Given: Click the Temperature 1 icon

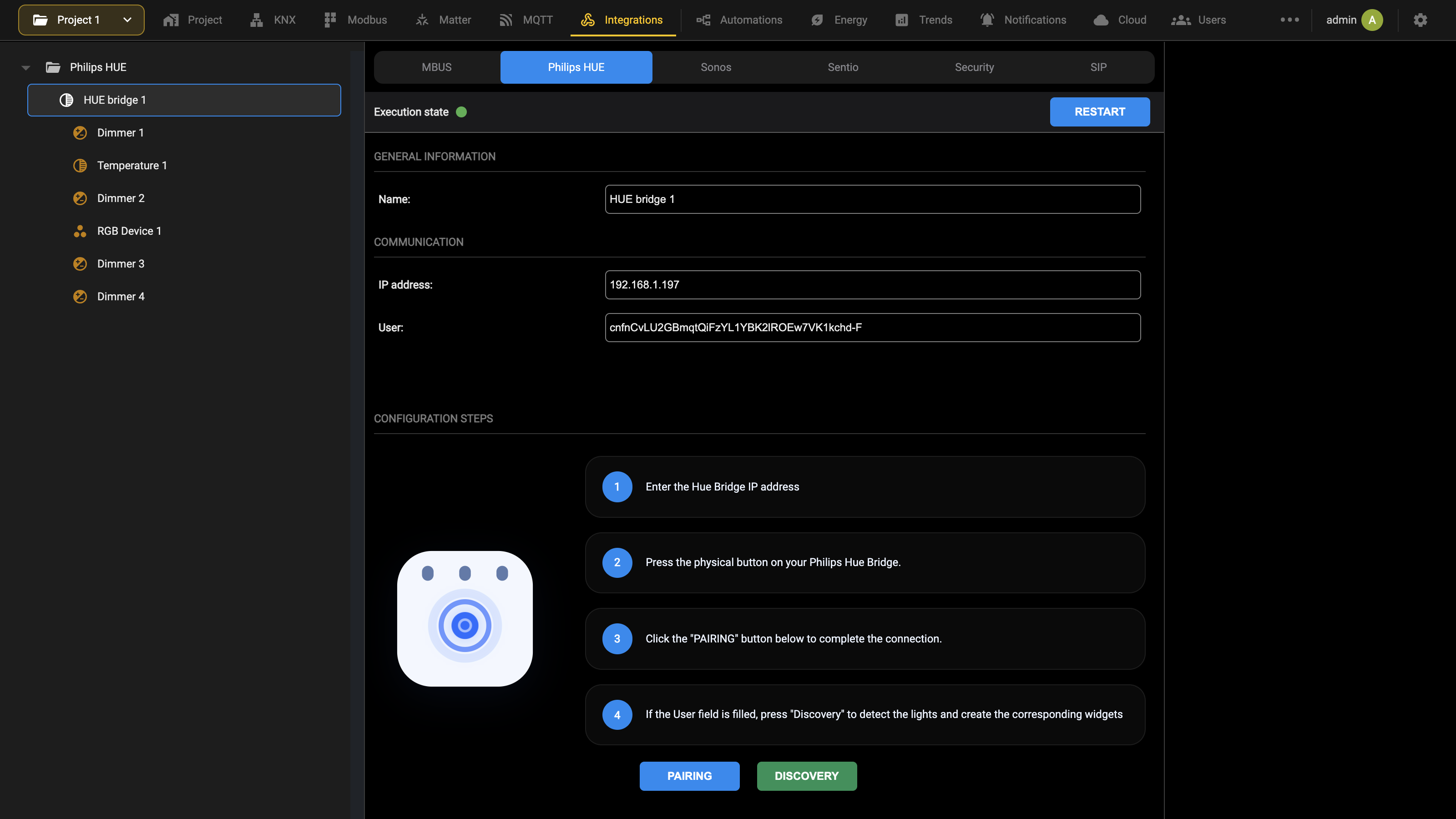Looking at the screenshot, I should (80, 166).
